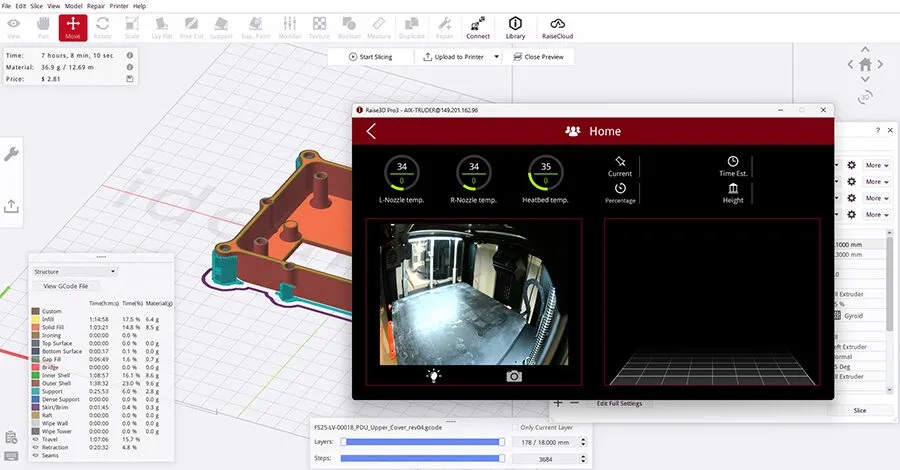Select the Move tool in toolbar
This screenshot has width=900, height=470.
(73, 27)
